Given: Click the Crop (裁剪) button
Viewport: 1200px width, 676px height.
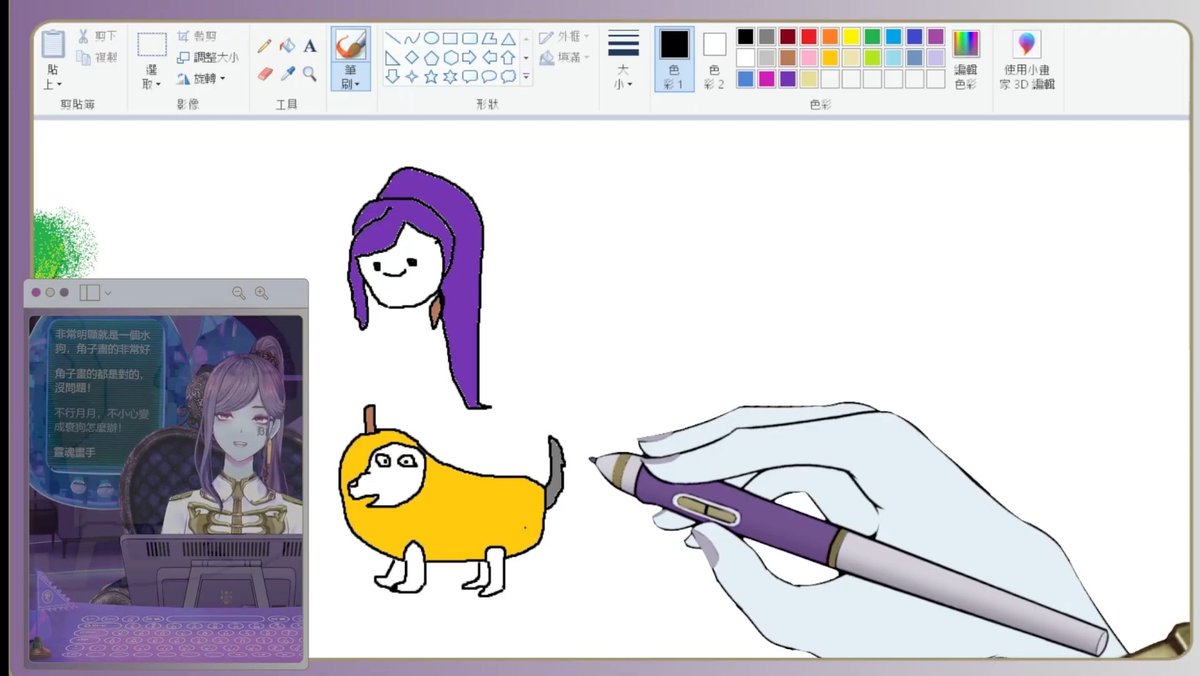Looking at the screenshot, I should tap(198, 36).
